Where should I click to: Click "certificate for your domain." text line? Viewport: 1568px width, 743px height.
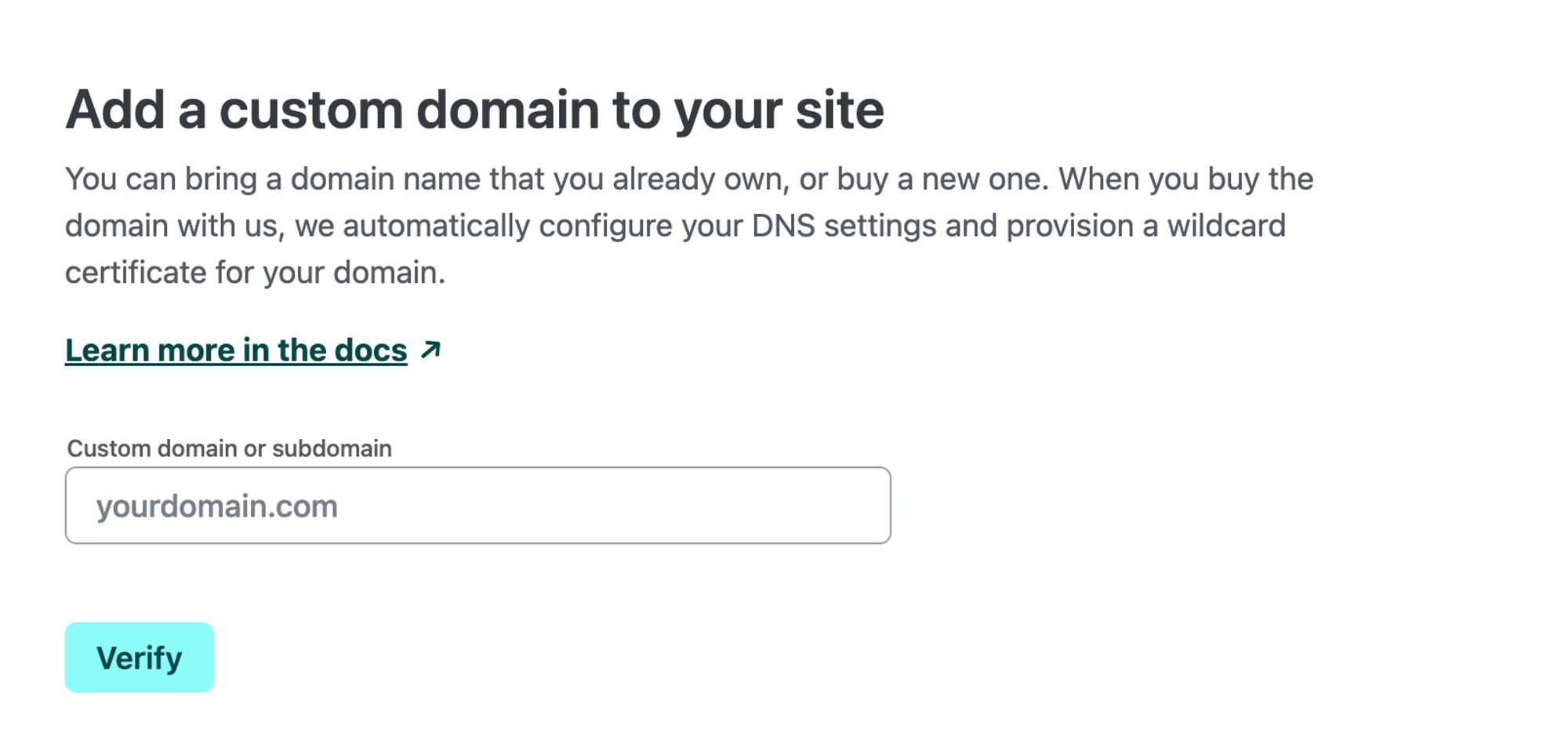point(255,273)
